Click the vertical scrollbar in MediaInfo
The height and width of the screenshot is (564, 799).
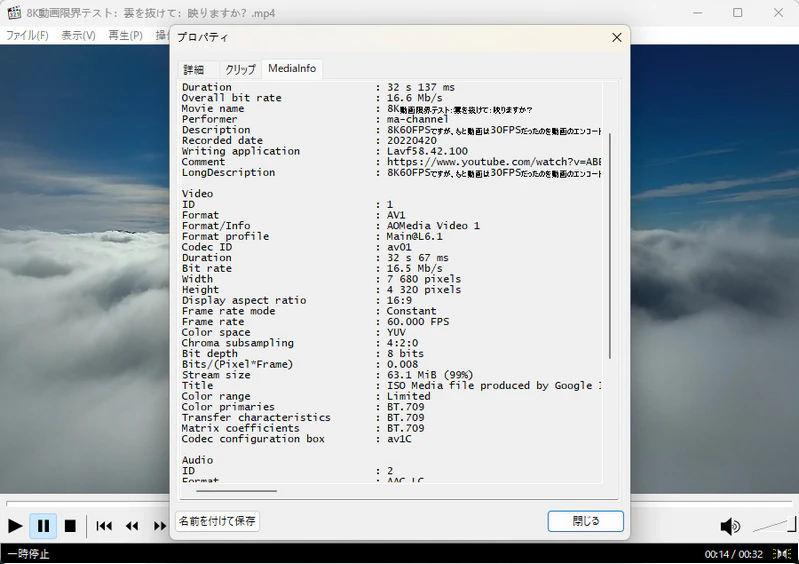pos(609,246)
